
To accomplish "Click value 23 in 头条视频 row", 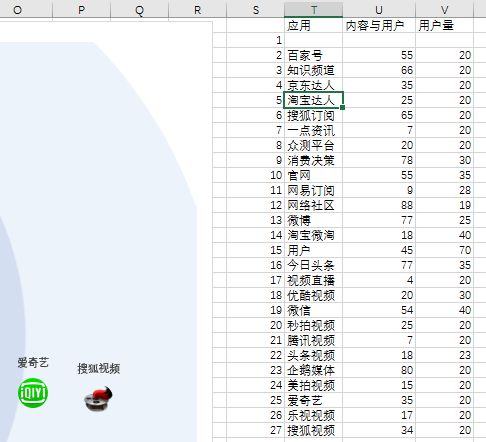I will click(x=465, y=355).
